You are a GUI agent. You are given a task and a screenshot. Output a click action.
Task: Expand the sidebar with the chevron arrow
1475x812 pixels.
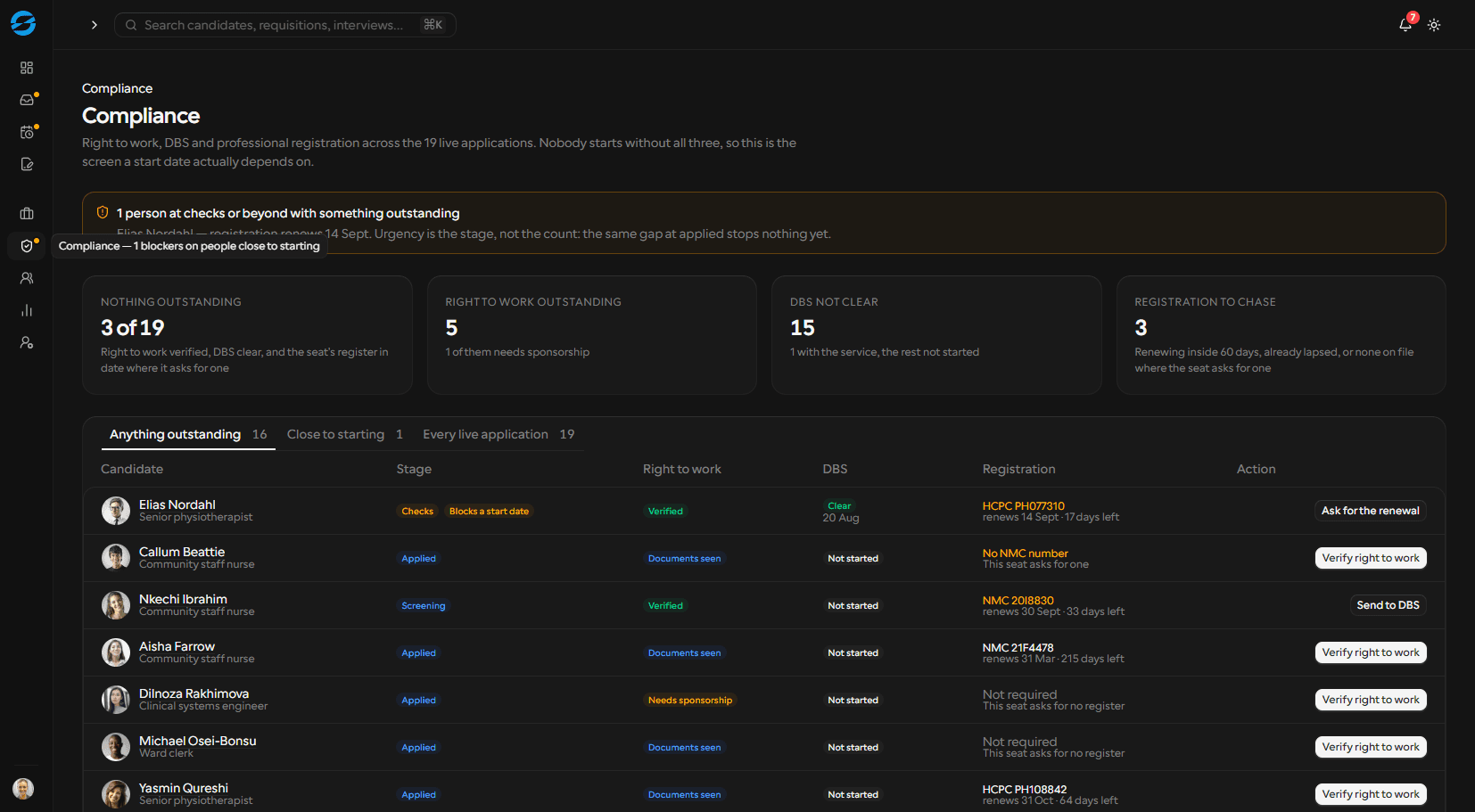[x=95, y=25]
